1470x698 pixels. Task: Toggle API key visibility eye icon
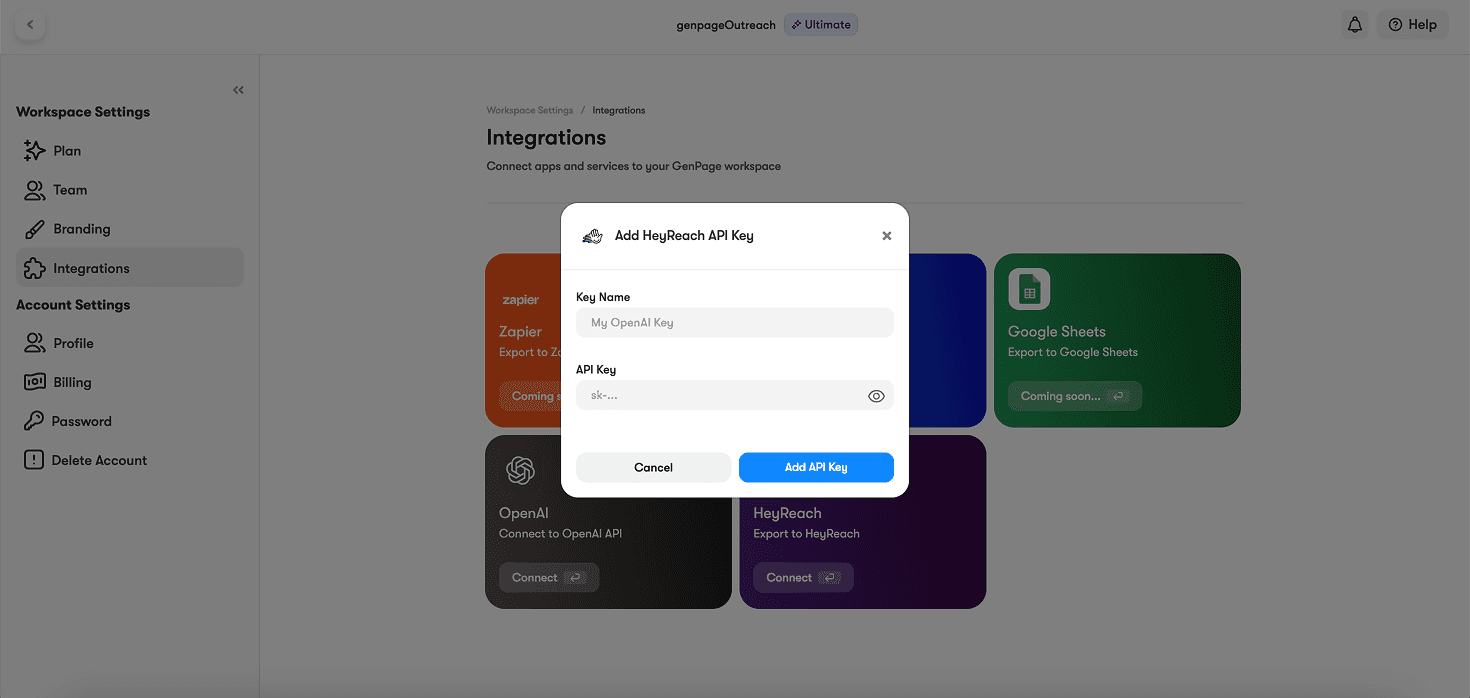coord(876,396)
